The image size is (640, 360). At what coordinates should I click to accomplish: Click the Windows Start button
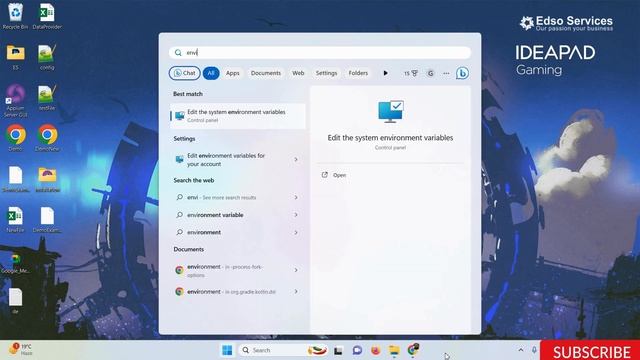point(227,350)
